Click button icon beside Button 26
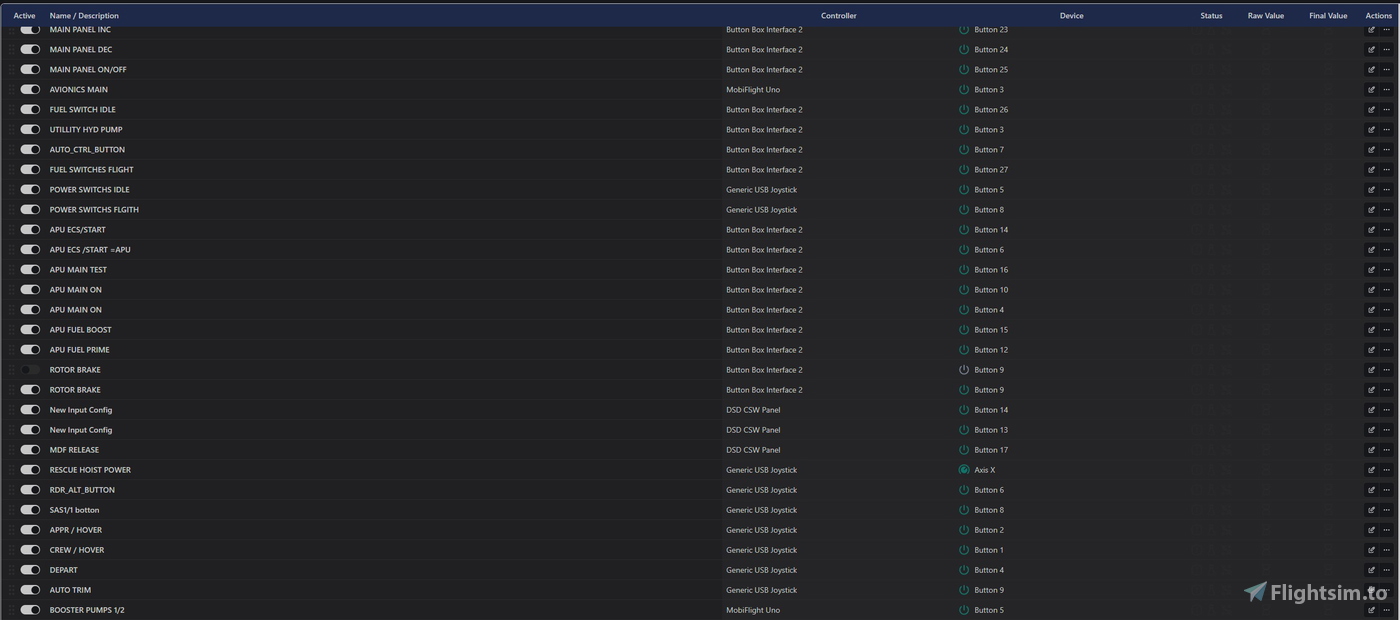Viewport: 1400px width, 620px height. [964, 110]
